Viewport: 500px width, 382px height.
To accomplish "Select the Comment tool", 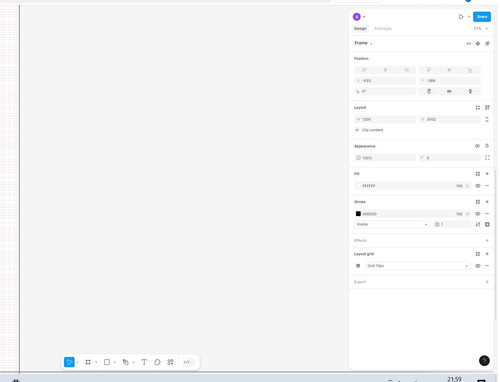I will pos(157,362).
